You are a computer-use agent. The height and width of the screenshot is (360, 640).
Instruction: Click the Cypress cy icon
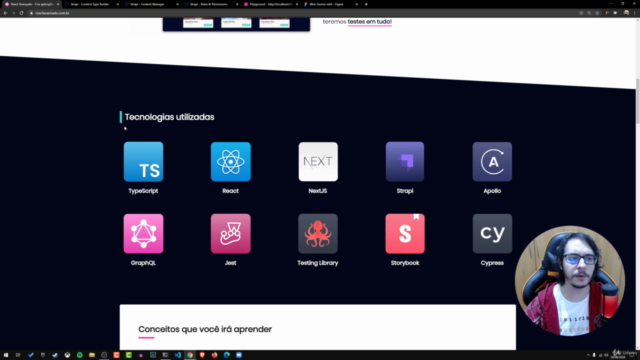pyautogui.click(x=492, y=233)
